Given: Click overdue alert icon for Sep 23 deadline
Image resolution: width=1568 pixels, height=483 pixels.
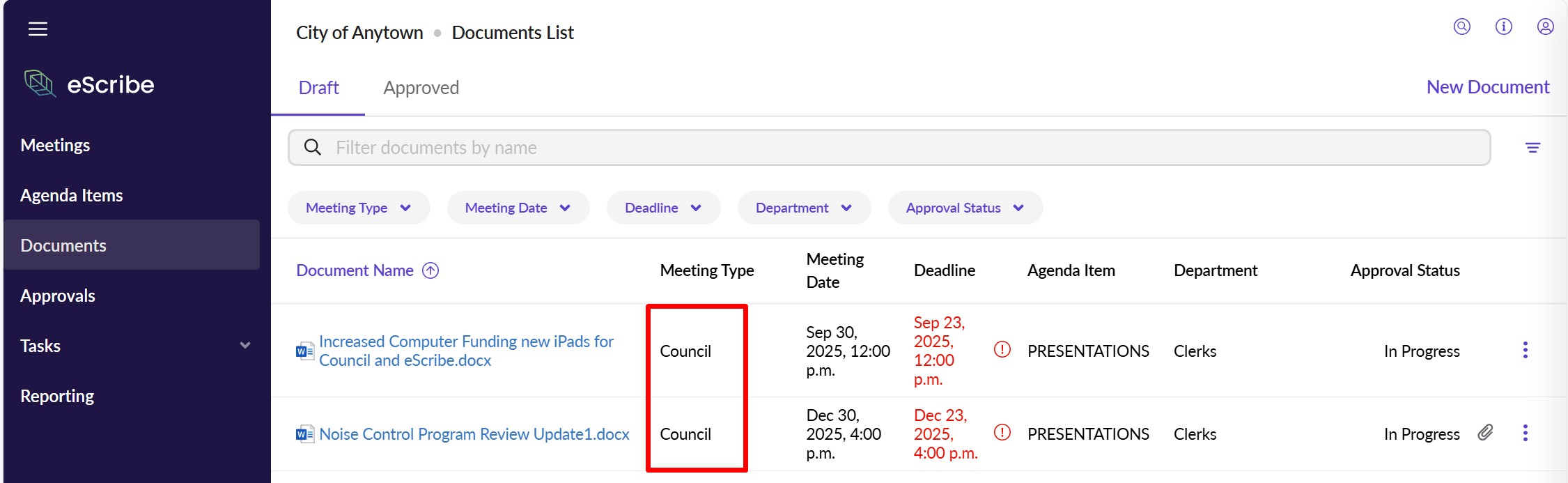Looking at the screenshot, I should 1002,350.
